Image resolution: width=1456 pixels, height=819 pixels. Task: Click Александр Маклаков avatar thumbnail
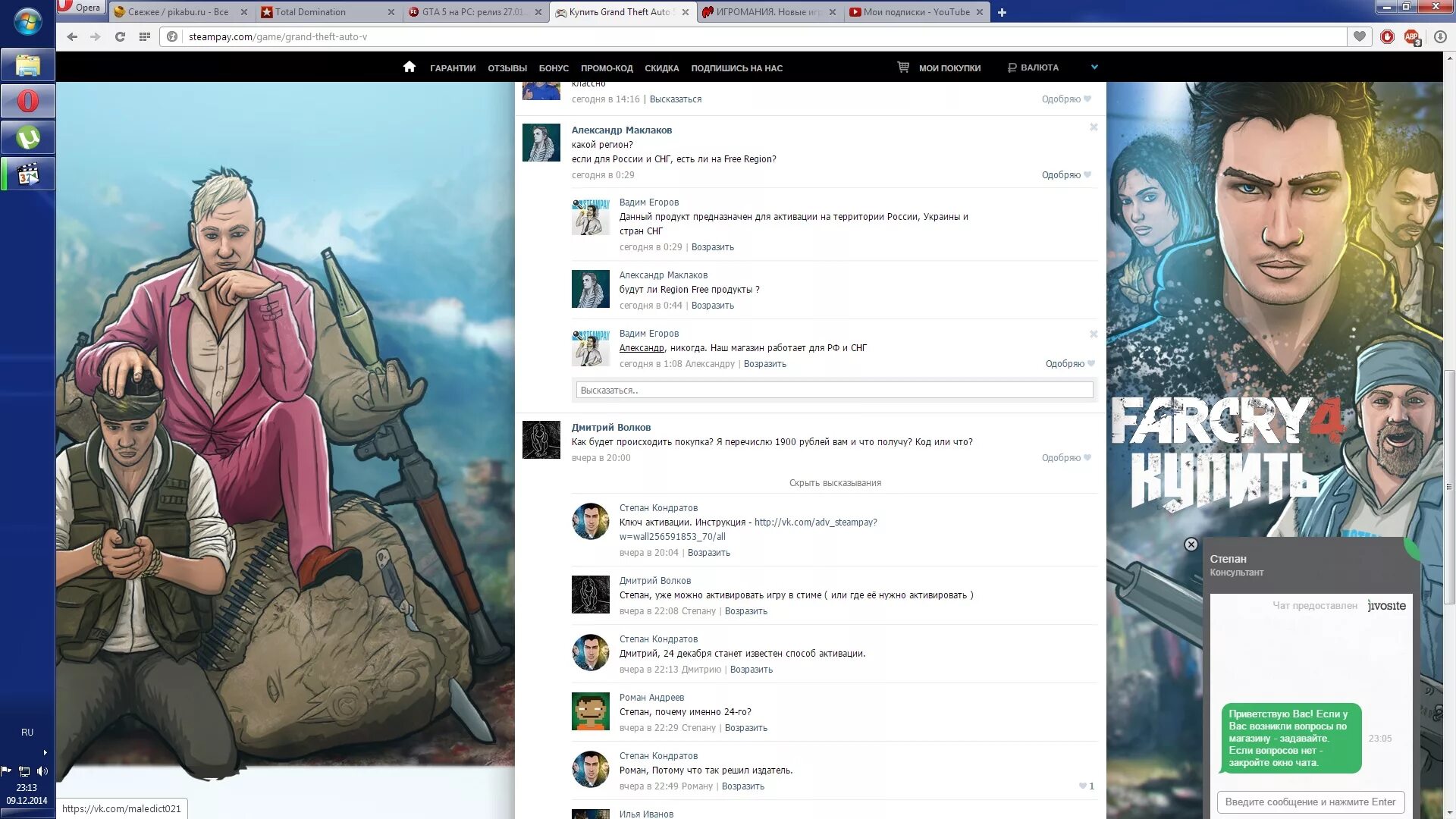click(x=541, y=143)
